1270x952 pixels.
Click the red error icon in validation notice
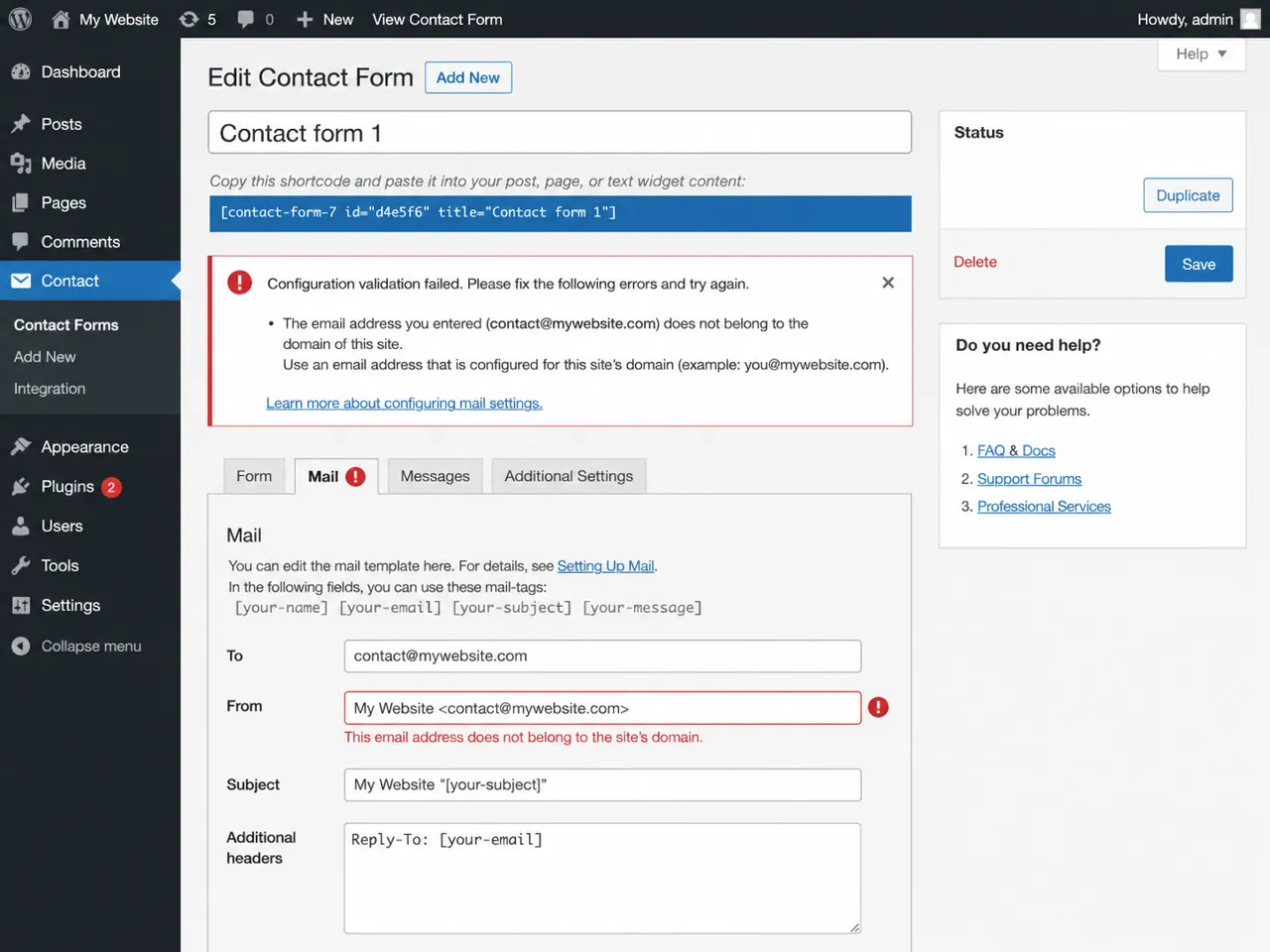(x=240, y=283)
